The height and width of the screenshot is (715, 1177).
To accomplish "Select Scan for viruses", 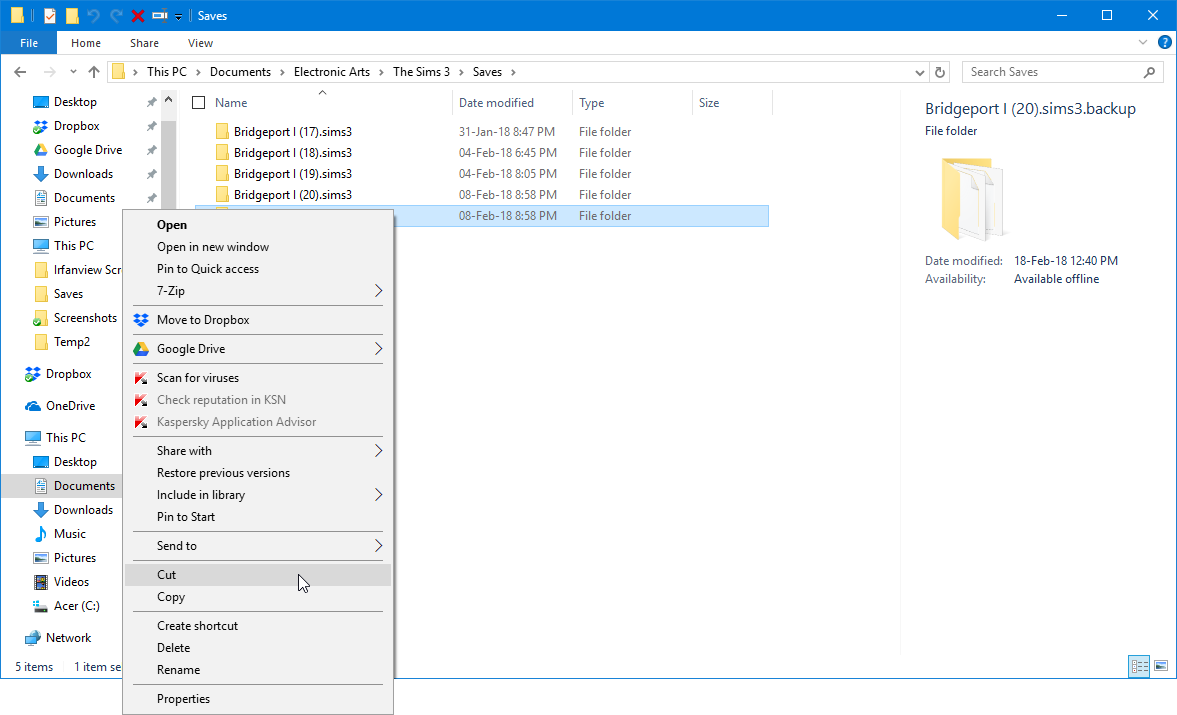I will click(258, 378).
